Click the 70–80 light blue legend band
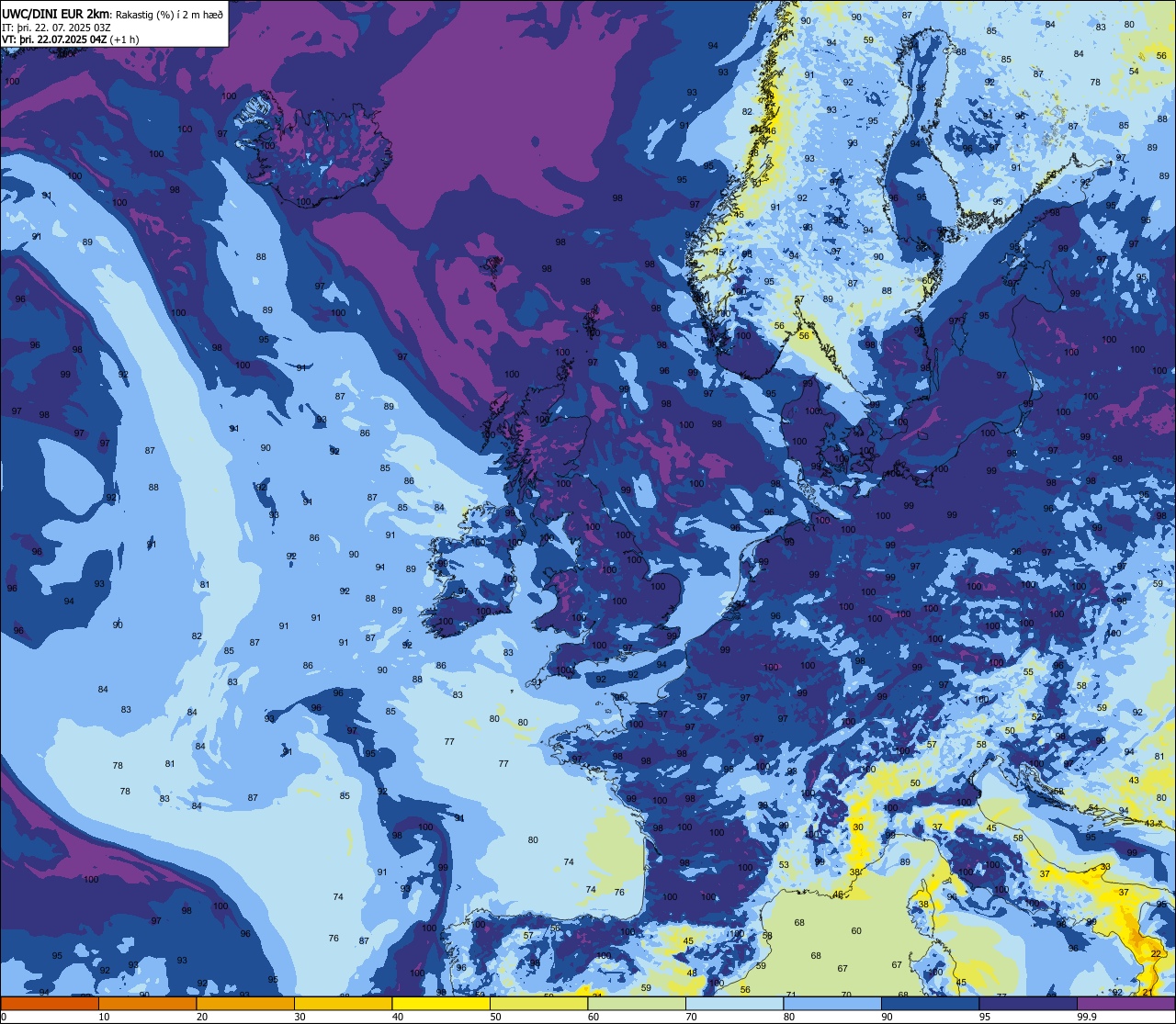The width and height of the screenshot is (1176, 1024). (x=734, y=1004)
